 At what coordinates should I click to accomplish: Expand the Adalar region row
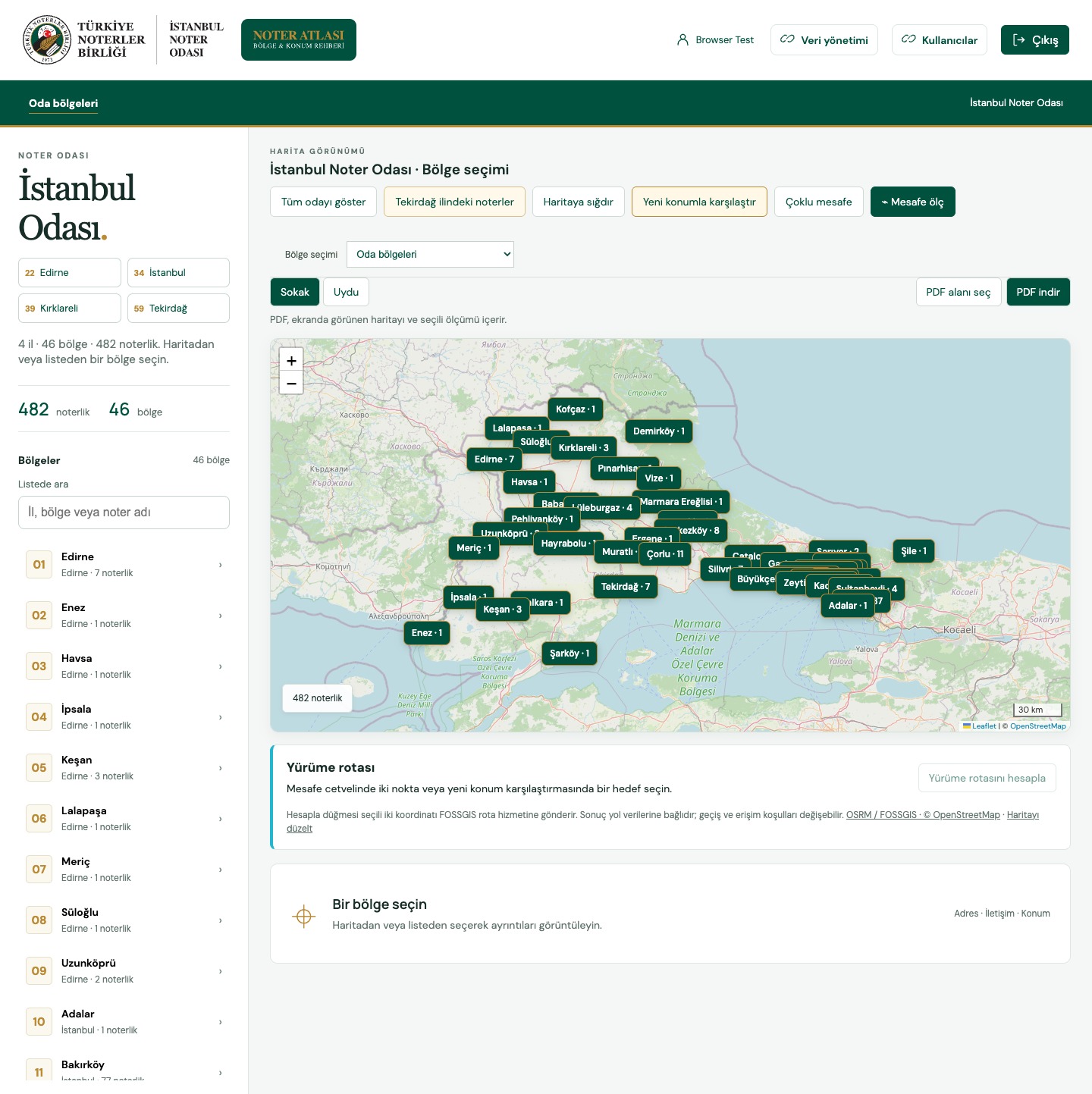pyautogui.click(x=124, y=1022)
